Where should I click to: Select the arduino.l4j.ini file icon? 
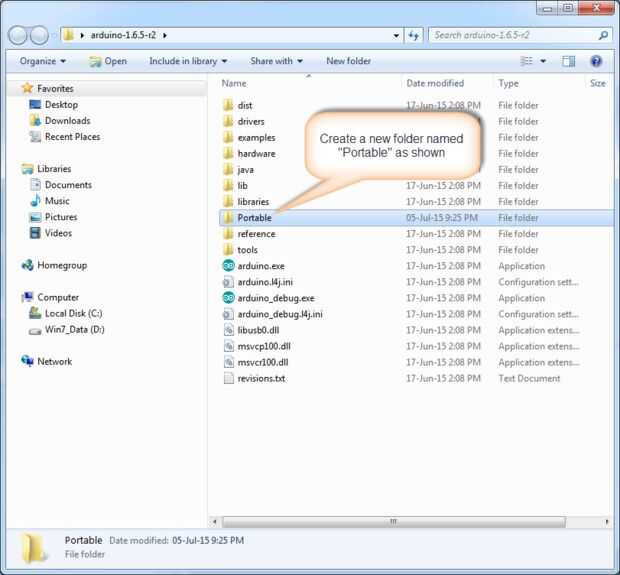point(229,282)
